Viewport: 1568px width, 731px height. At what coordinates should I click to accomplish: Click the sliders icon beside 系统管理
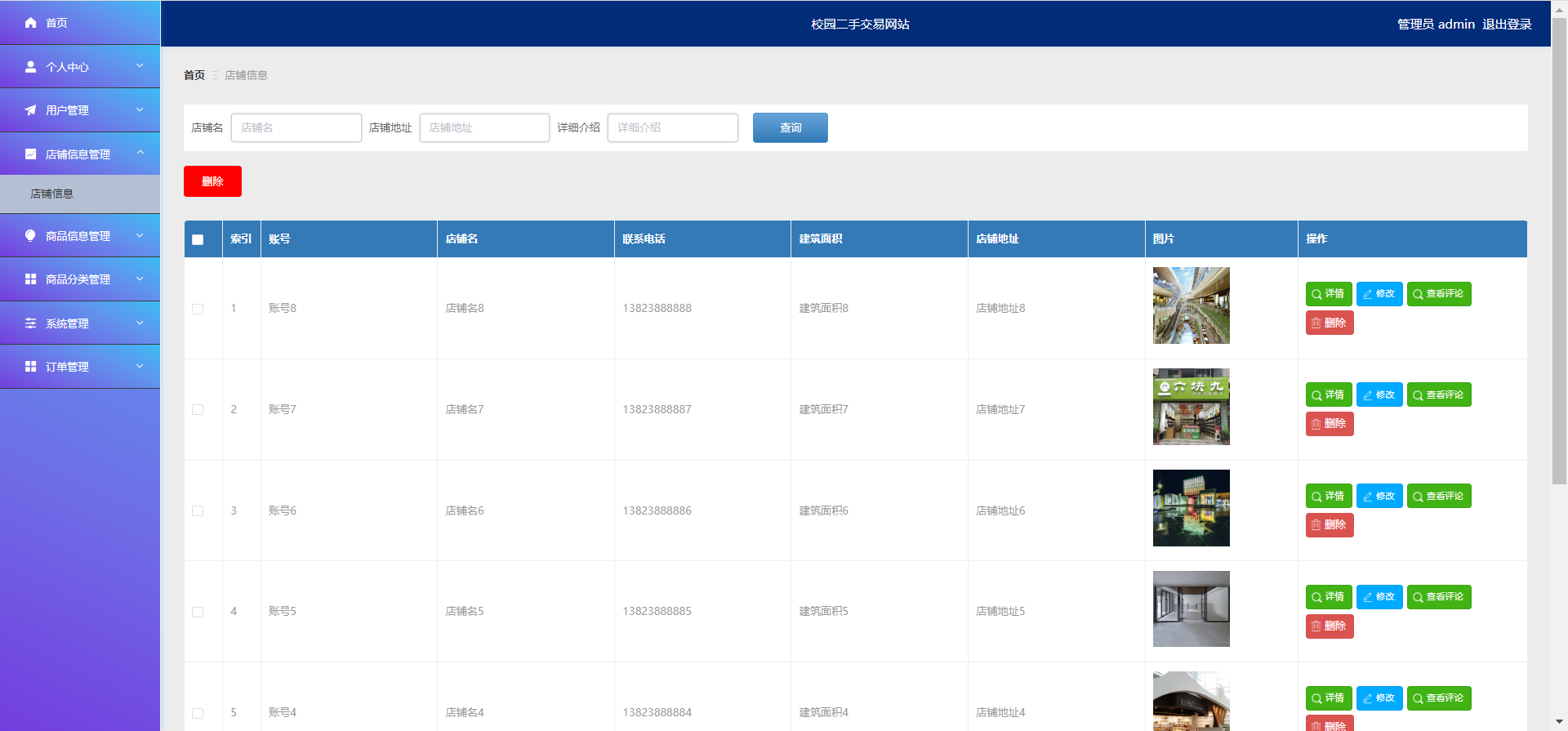(x=31, y=323)
